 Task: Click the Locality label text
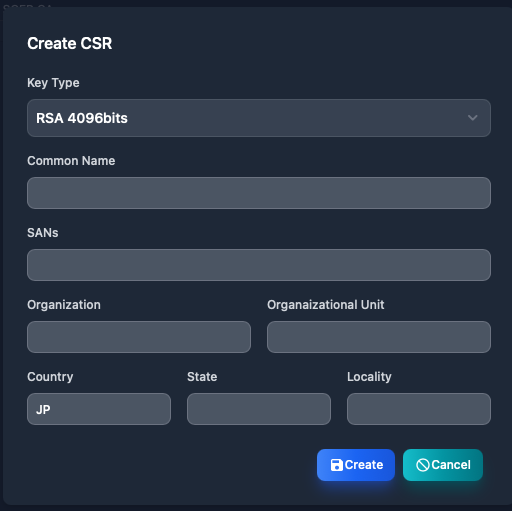[x=369, y=377]
